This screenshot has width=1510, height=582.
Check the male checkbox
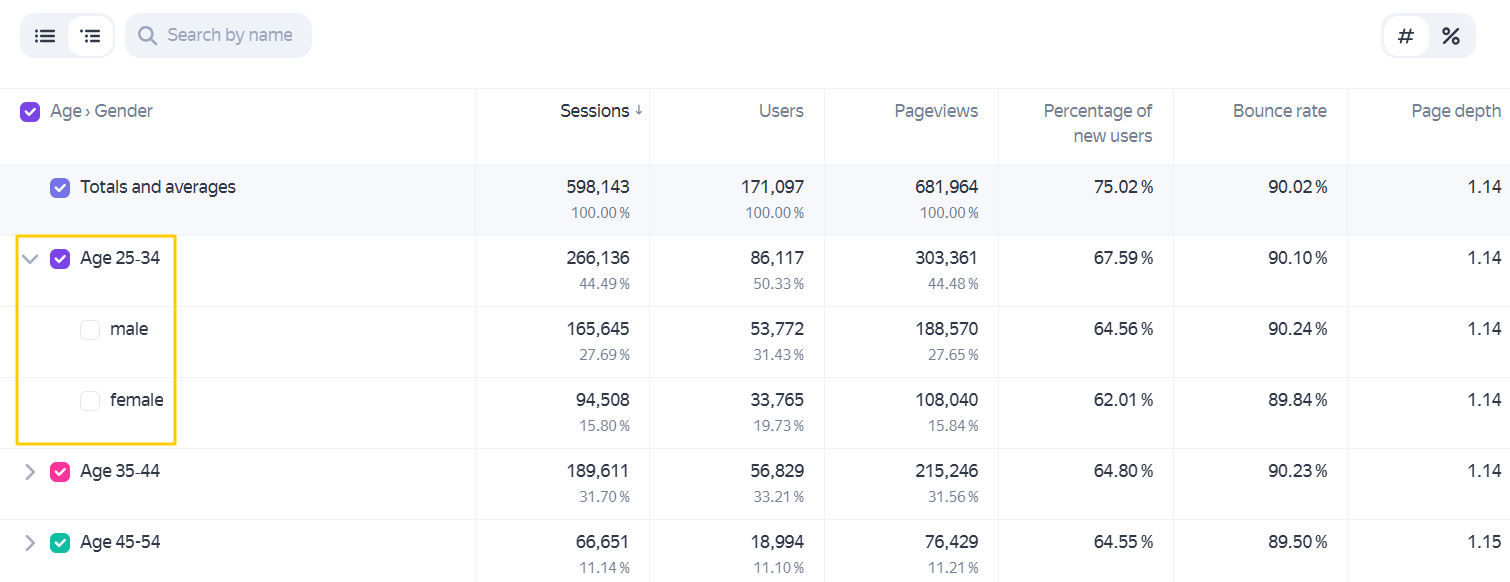[90, 330]
